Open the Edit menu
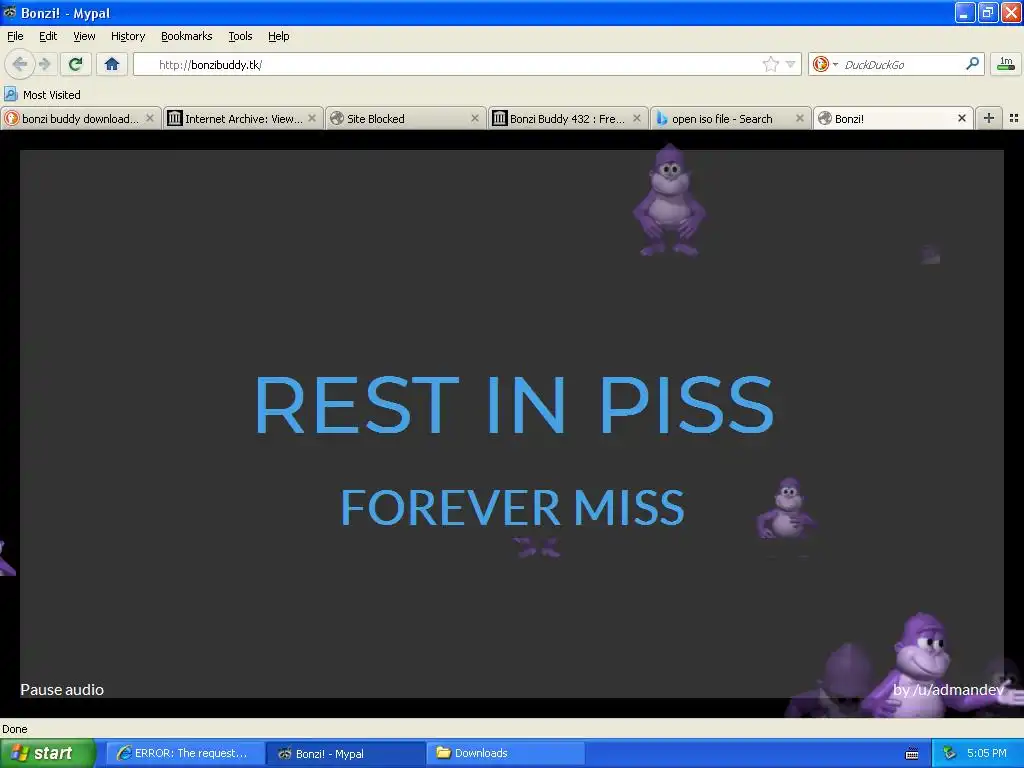Screen dimensions: 1024x768 48,36
